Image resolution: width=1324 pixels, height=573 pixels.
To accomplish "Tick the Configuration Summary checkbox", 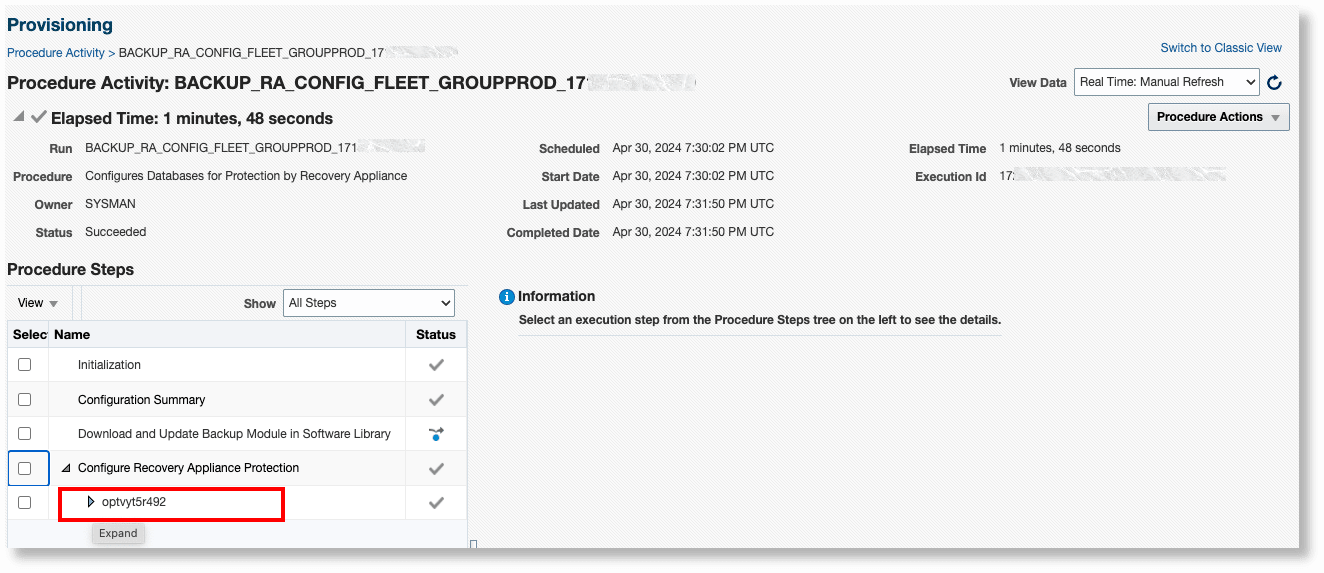I will (x=25, y=400).
